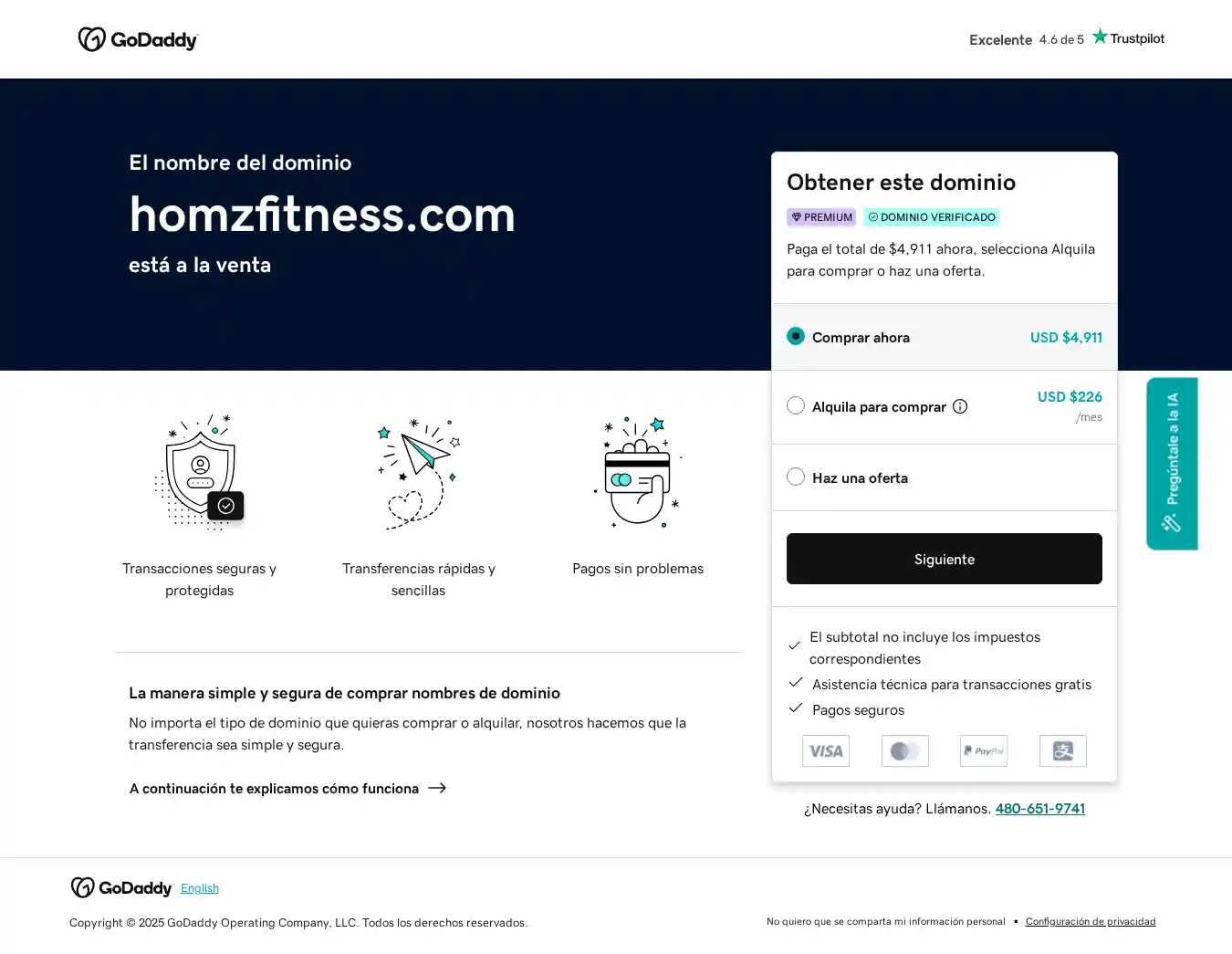Switch the page language to English
This screenshot has width=1232, height=954.
click(x=200, y=888)
